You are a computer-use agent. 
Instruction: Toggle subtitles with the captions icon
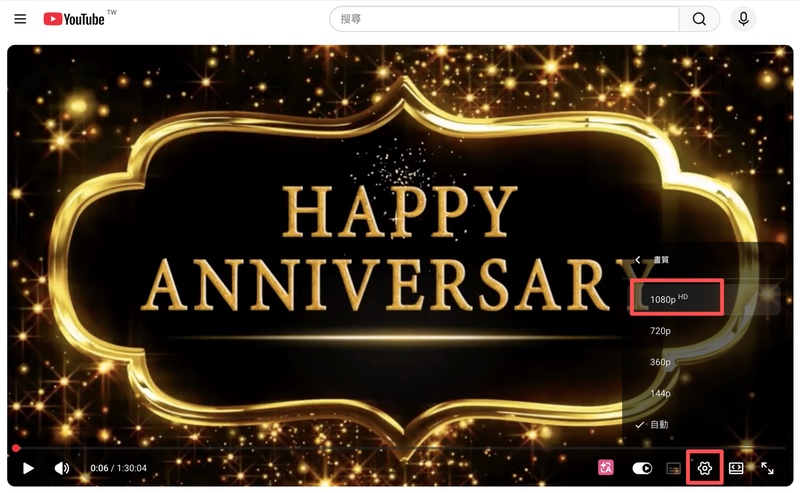(674, 468)
